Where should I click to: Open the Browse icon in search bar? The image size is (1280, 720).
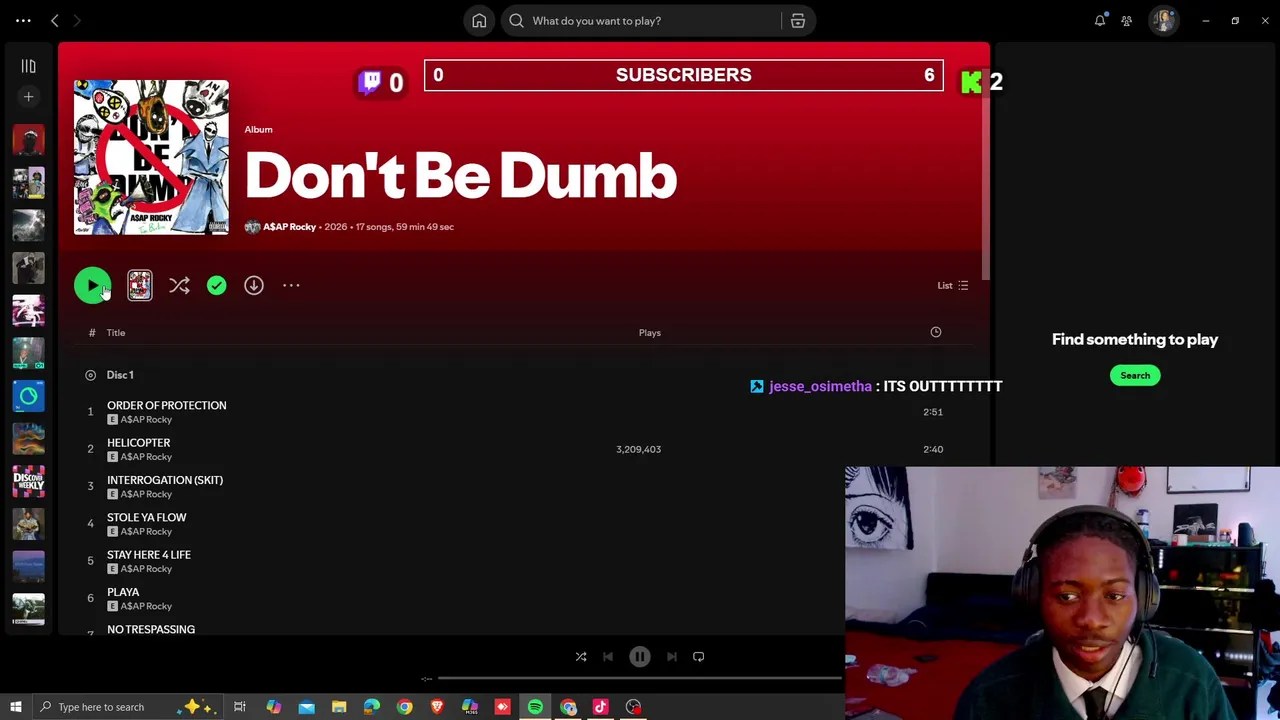tap(798, 21)
